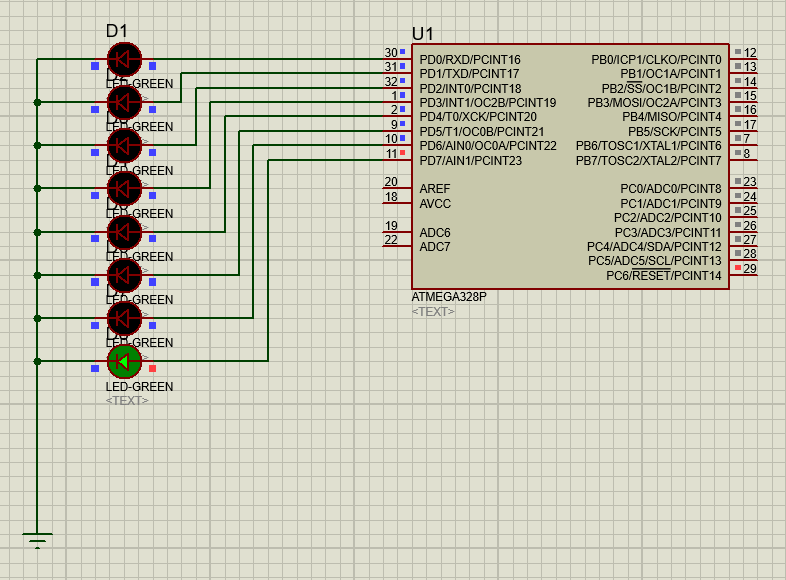Click the red logic-state indicator at pin 29
This screenshot has height=580, width=786.
pos(738,268)
